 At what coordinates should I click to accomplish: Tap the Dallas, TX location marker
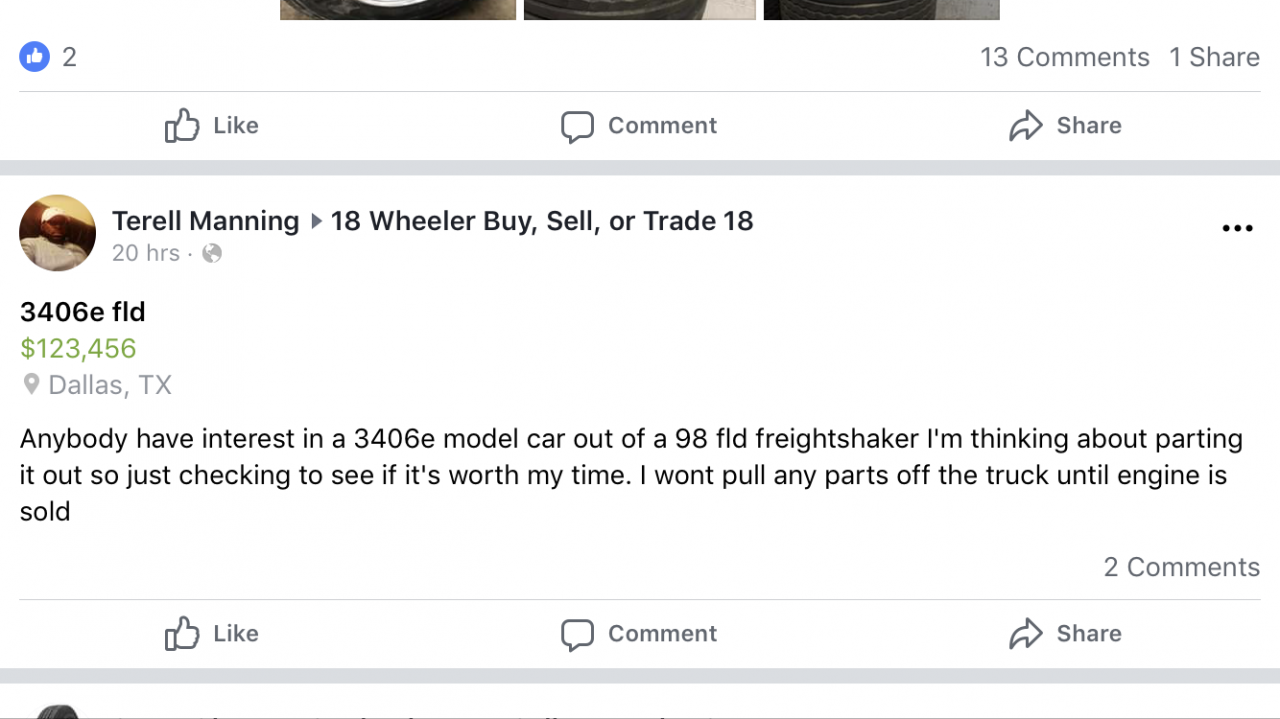click(x=32, y=385)
